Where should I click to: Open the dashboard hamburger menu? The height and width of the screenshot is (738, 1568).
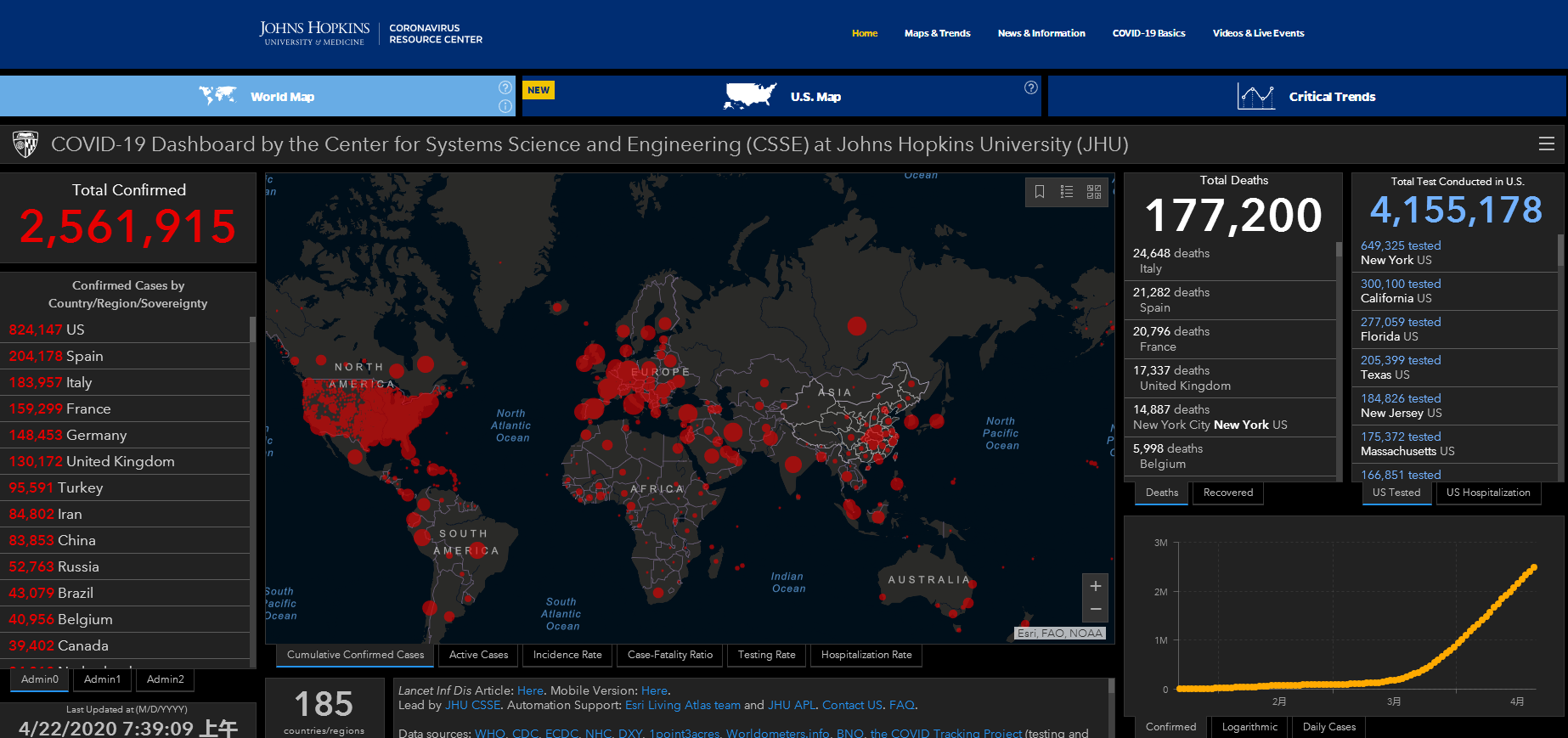tap(1547, 144)
